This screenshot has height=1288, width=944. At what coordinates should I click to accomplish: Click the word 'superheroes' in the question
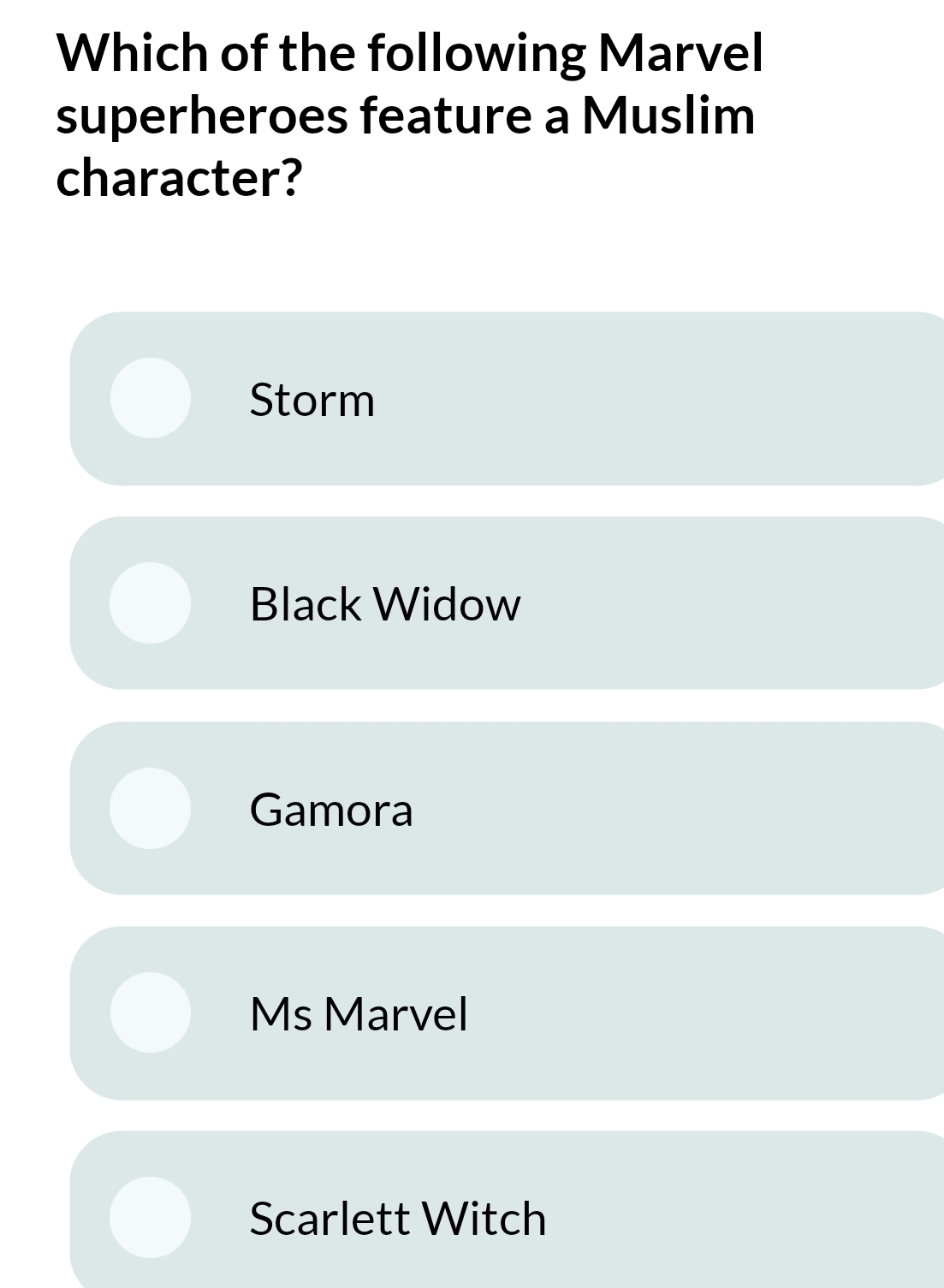tap(202, 116)
